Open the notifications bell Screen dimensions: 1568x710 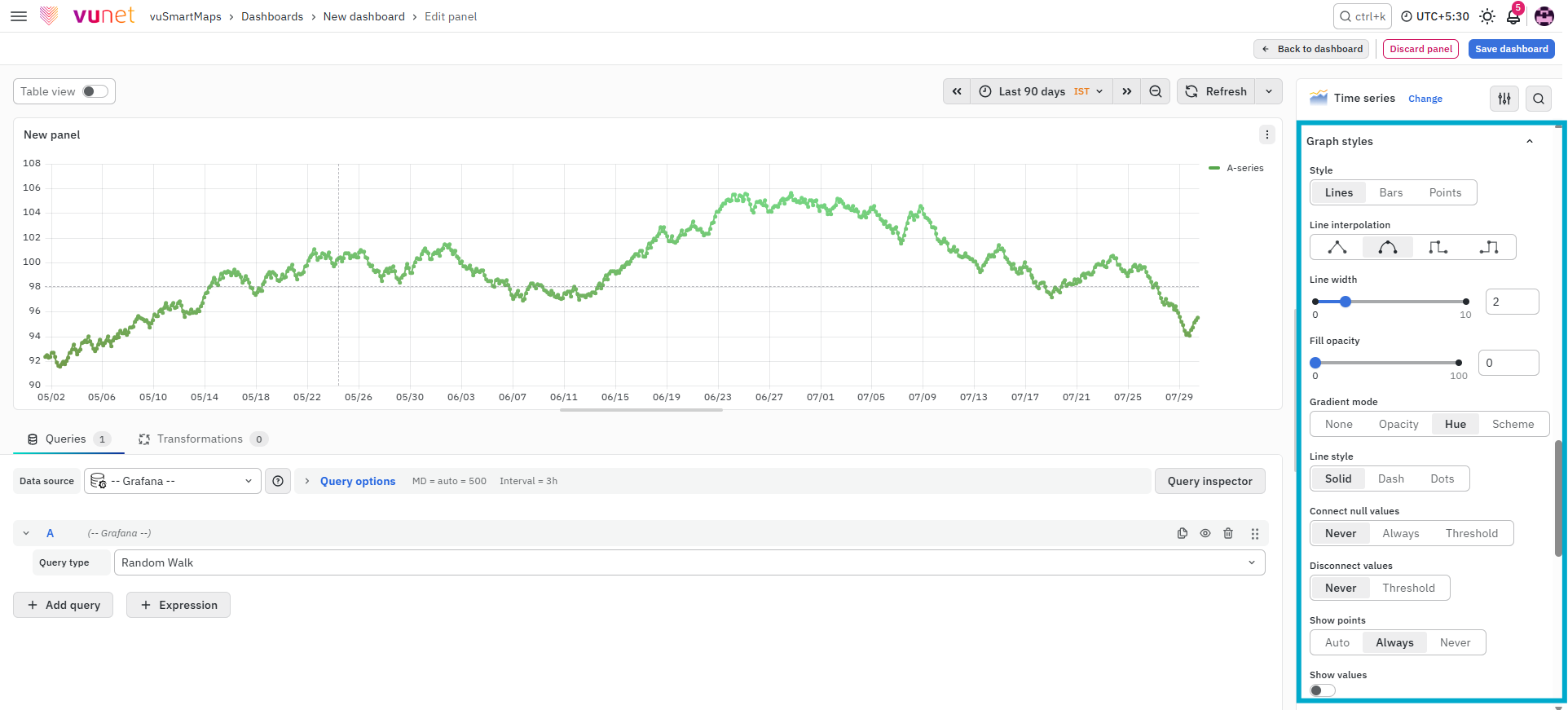point(1513,16)
